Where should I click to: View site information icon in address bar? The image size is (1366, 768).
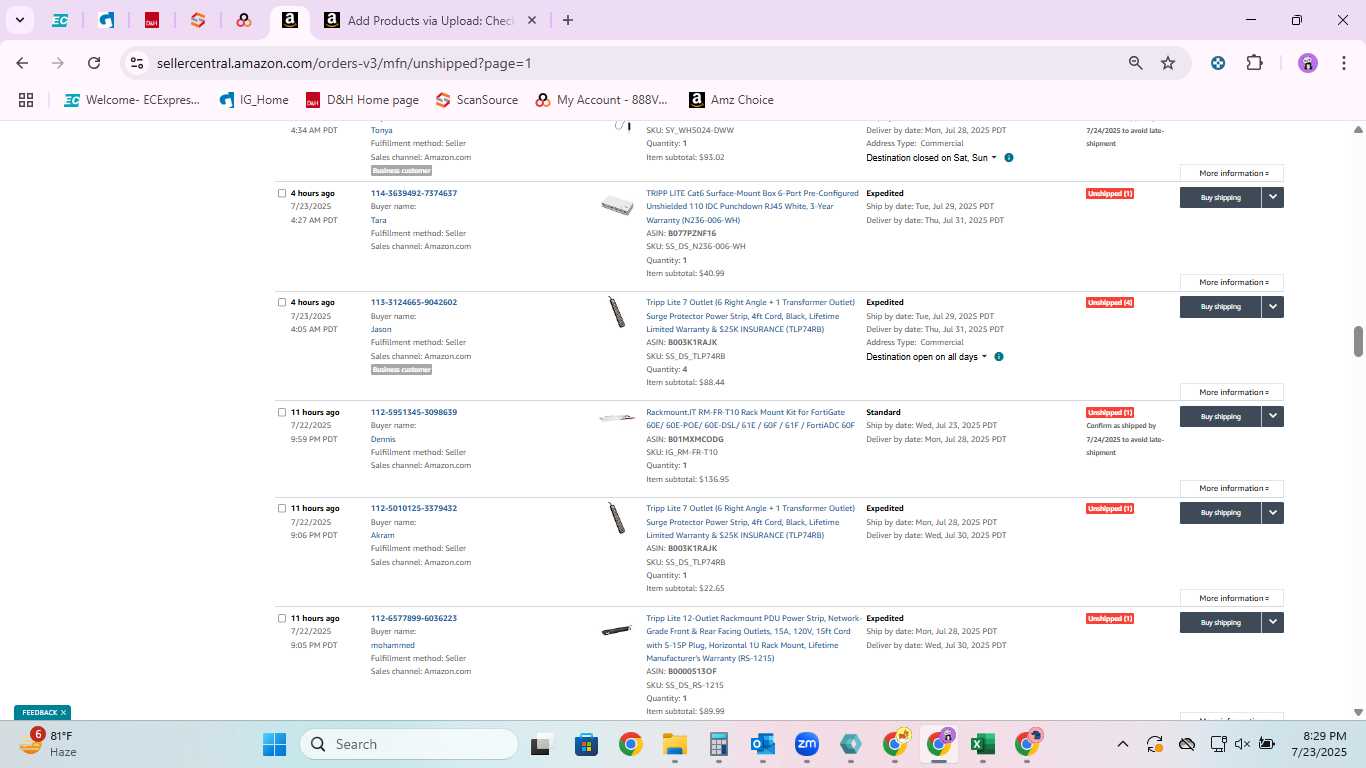(138, 63)
